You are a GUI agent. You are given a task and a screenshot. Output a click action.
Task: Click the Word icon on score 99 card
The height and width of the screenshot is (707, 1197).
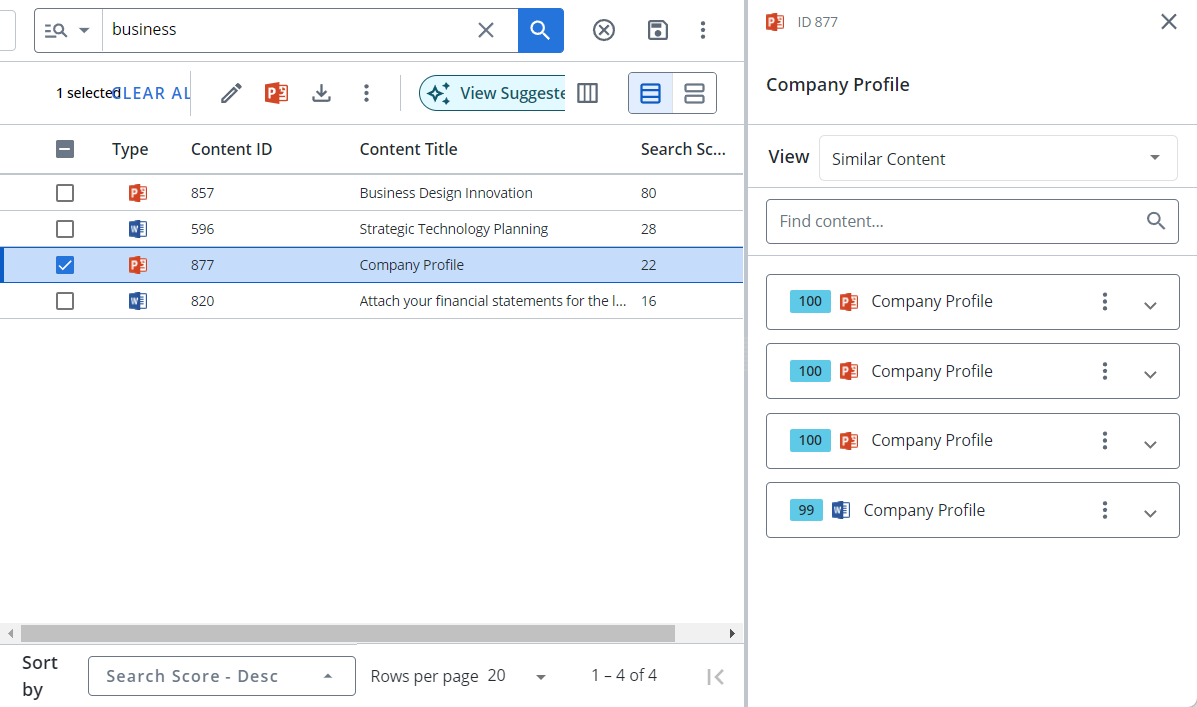point(840,510)
